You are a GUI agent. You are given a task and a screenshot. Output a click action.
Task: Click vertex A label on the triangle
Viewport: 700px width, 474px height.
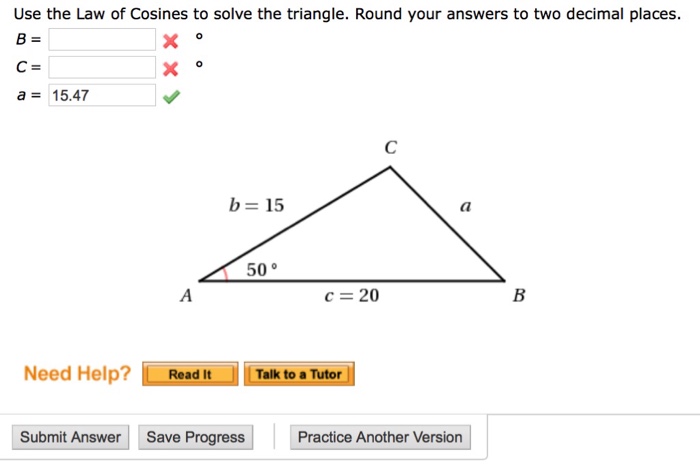(x=185, y=296)
